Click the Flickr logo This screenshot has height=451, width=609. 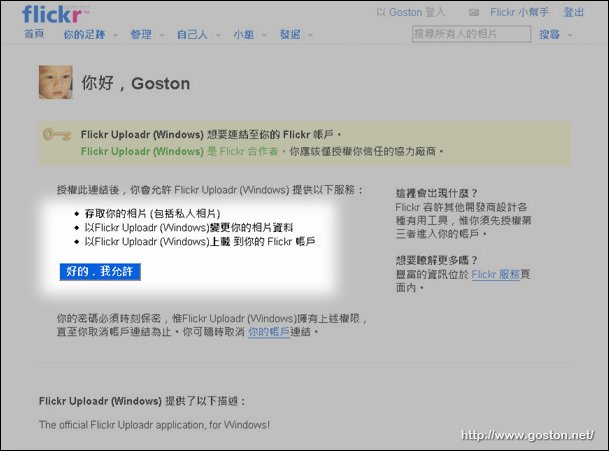coord(56,14)
